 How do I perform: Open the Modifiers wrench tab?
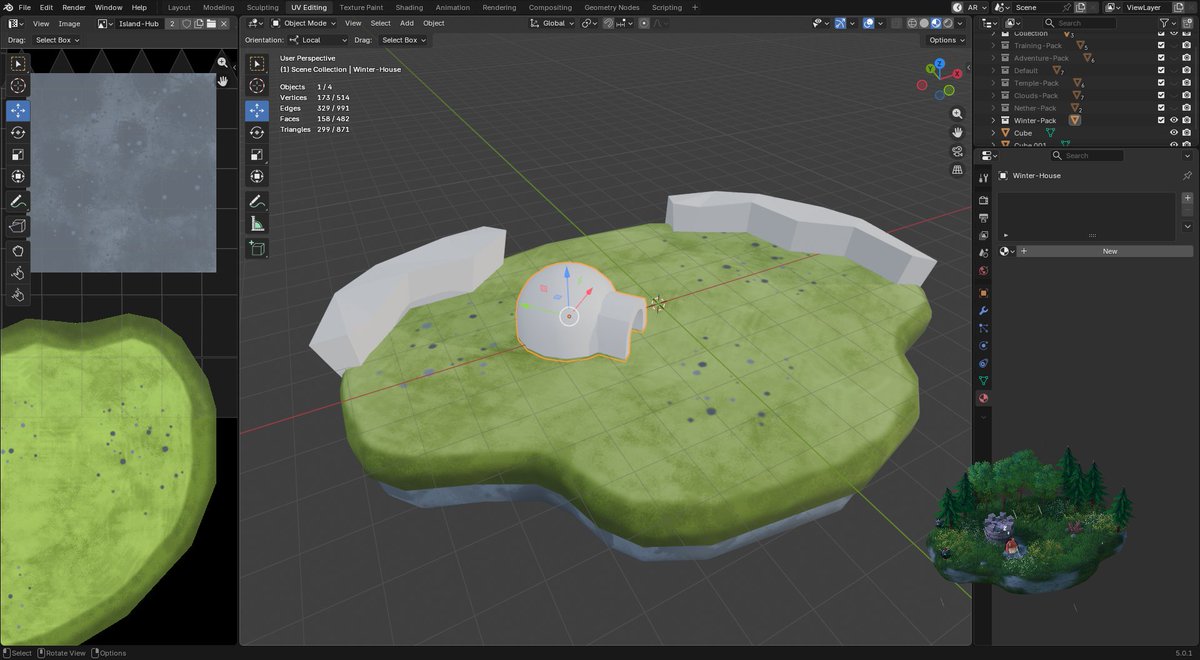[983, 311]
